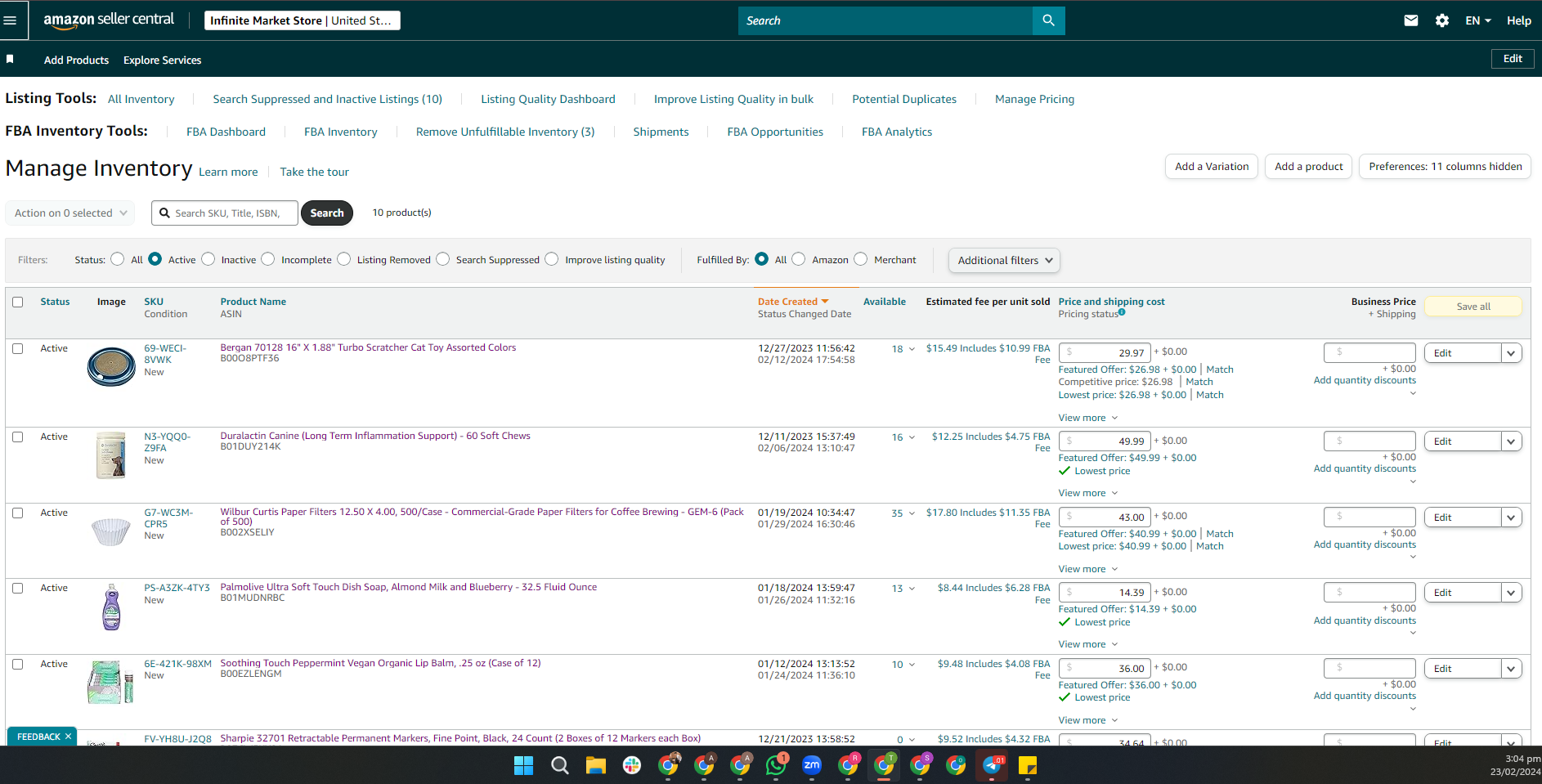Open Windows taskbar search

[x=560, y=765]
